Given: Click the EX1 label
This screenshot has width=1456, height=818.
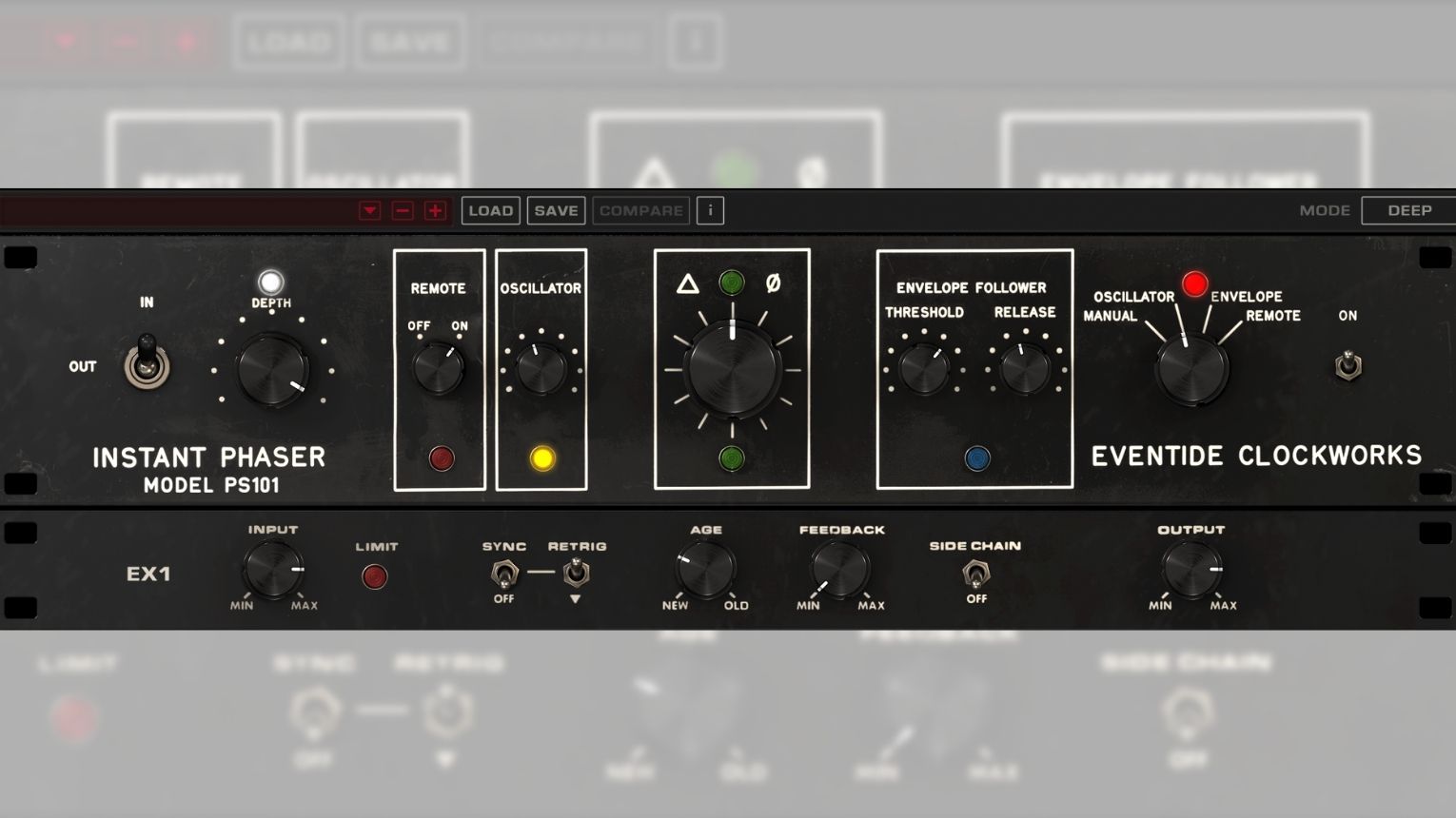Looking at the screenshot, I should pos(148,574).
